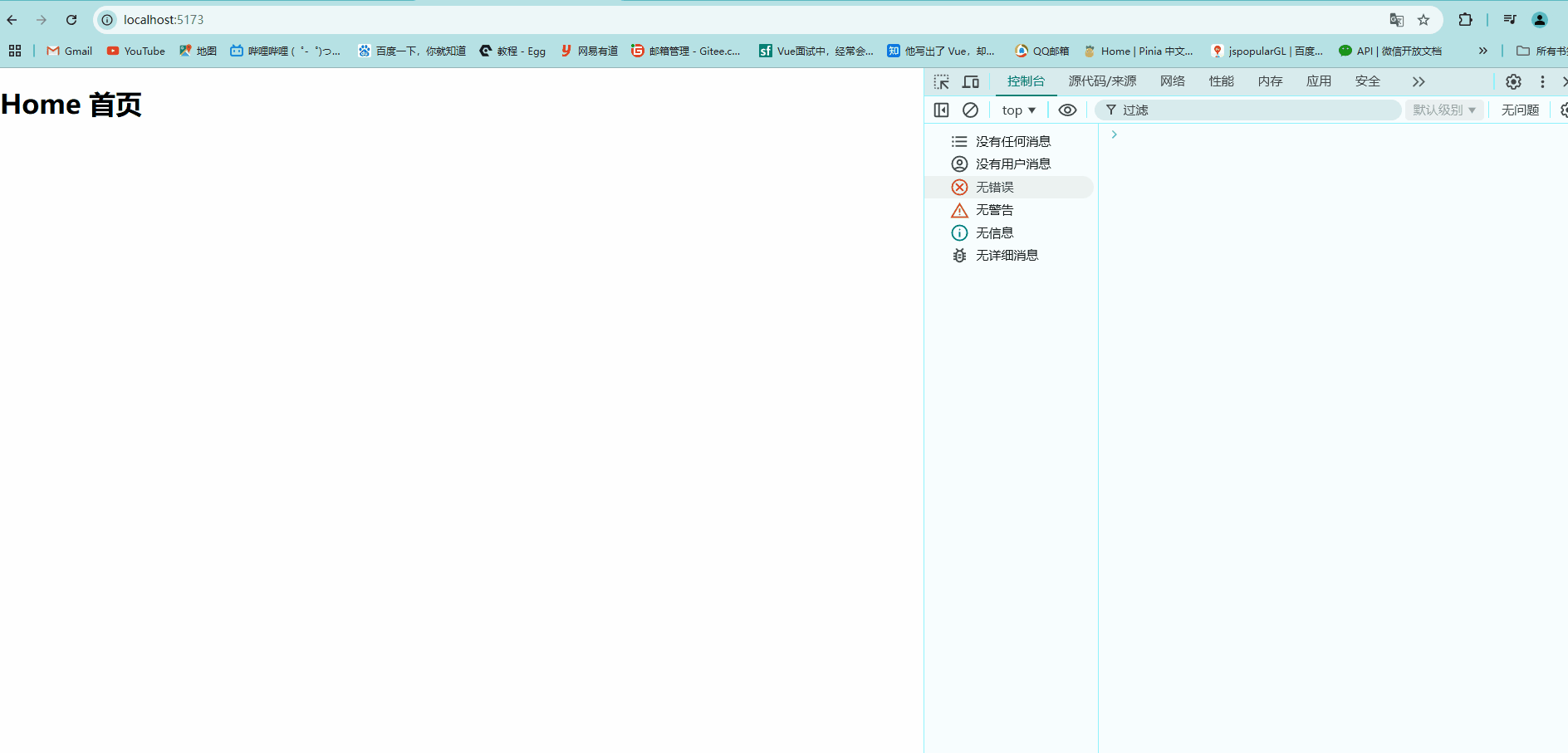Screen dimensions: 1568x753
Task: Open DevTools three-dot customize menu
Action: [x=1542, y=81]
